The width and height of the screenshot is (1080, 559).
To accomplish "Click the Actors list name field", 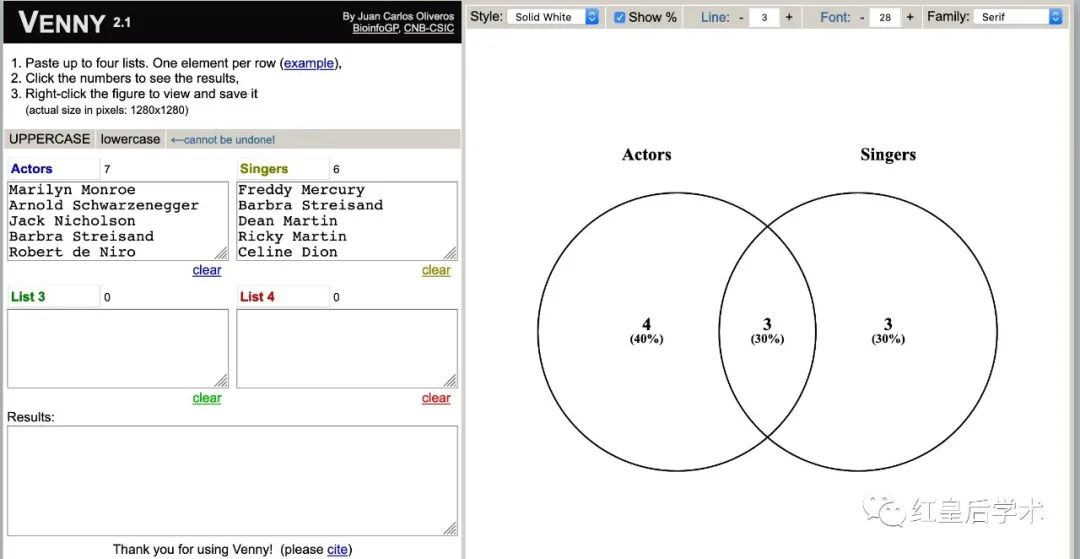I will (x=53, y=169).
